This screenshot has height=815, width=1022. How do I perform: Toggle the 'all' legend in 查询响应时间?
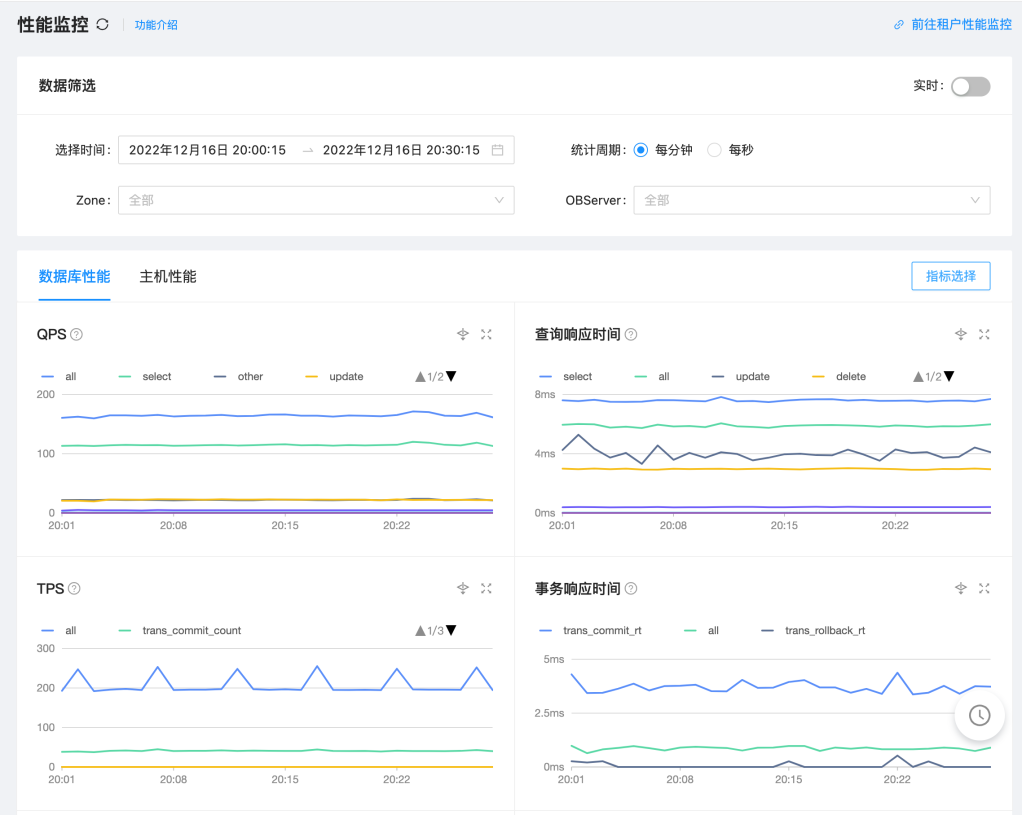(652, 377)
